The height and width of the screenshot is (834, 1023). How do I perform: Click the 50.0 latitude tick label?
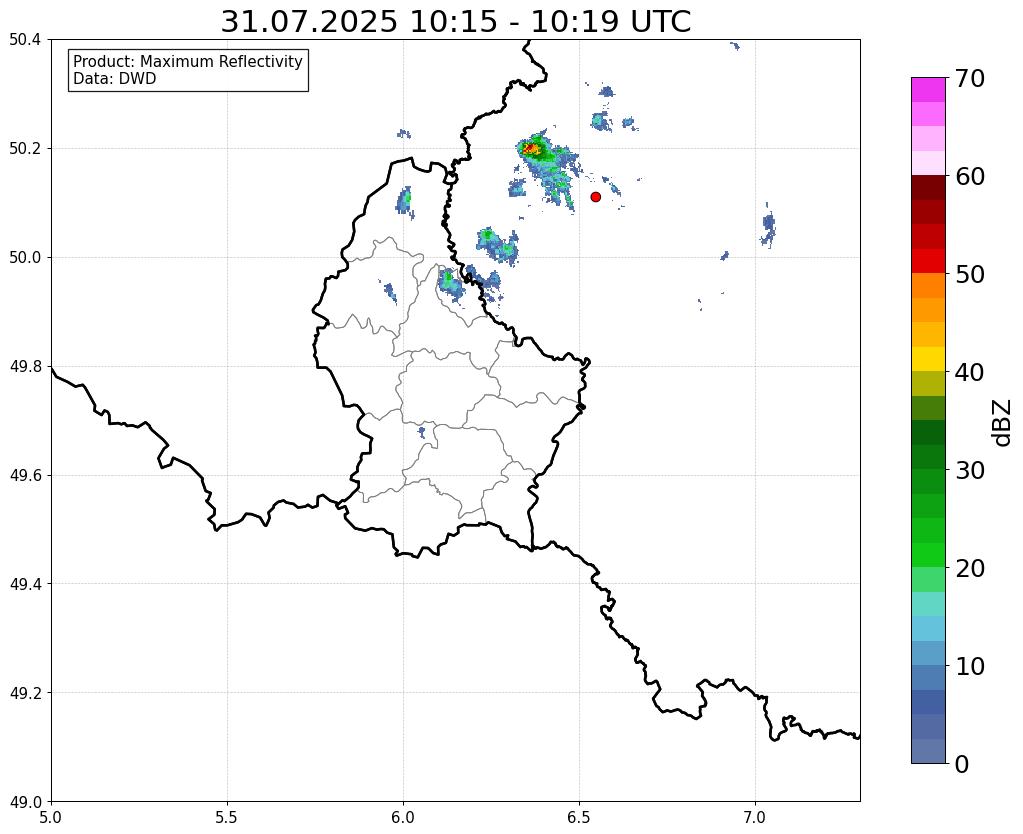[x=25, y=257]
